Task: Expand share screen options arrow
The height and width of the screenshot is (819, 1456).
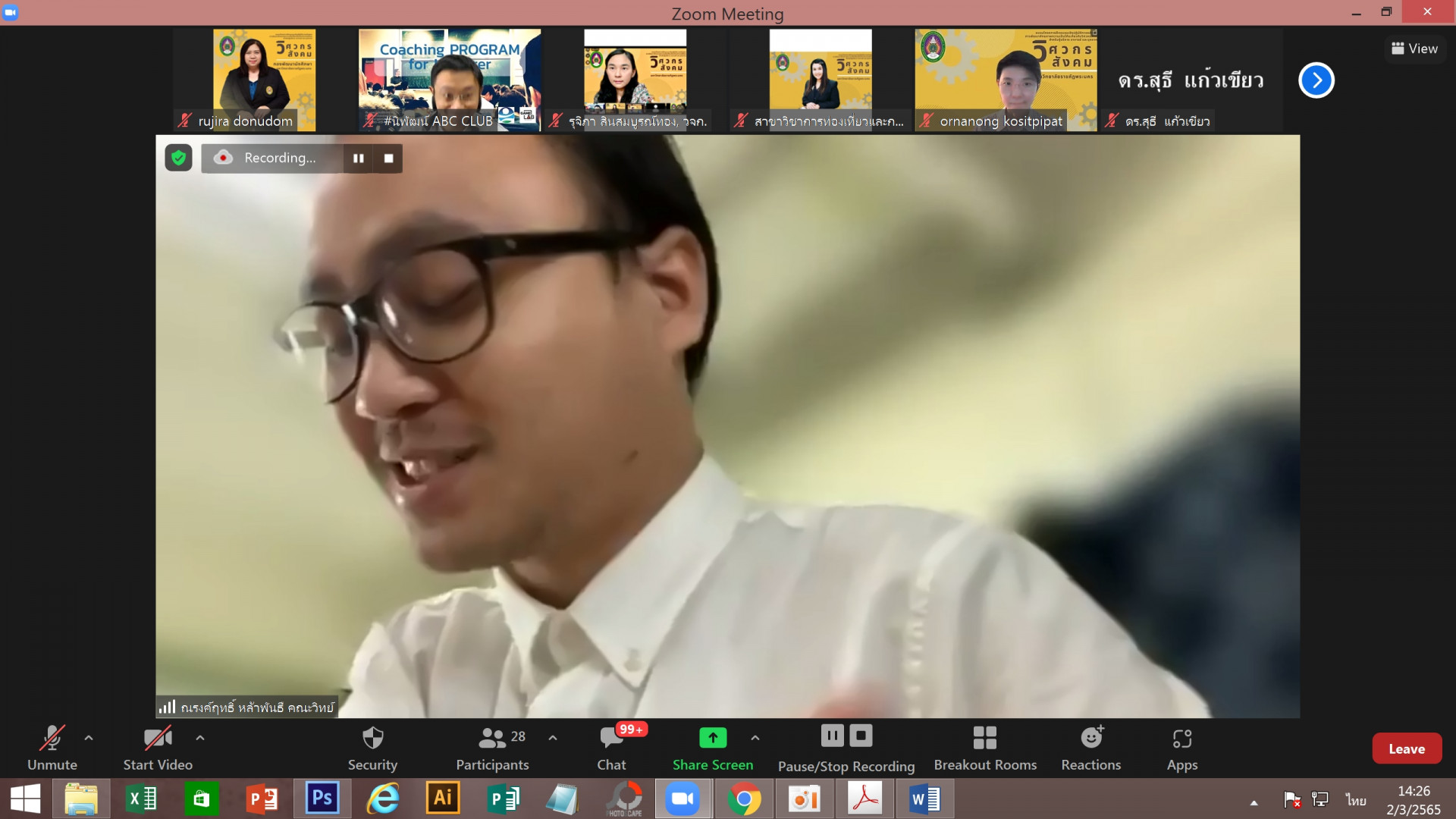Action: tap(755, 737)
